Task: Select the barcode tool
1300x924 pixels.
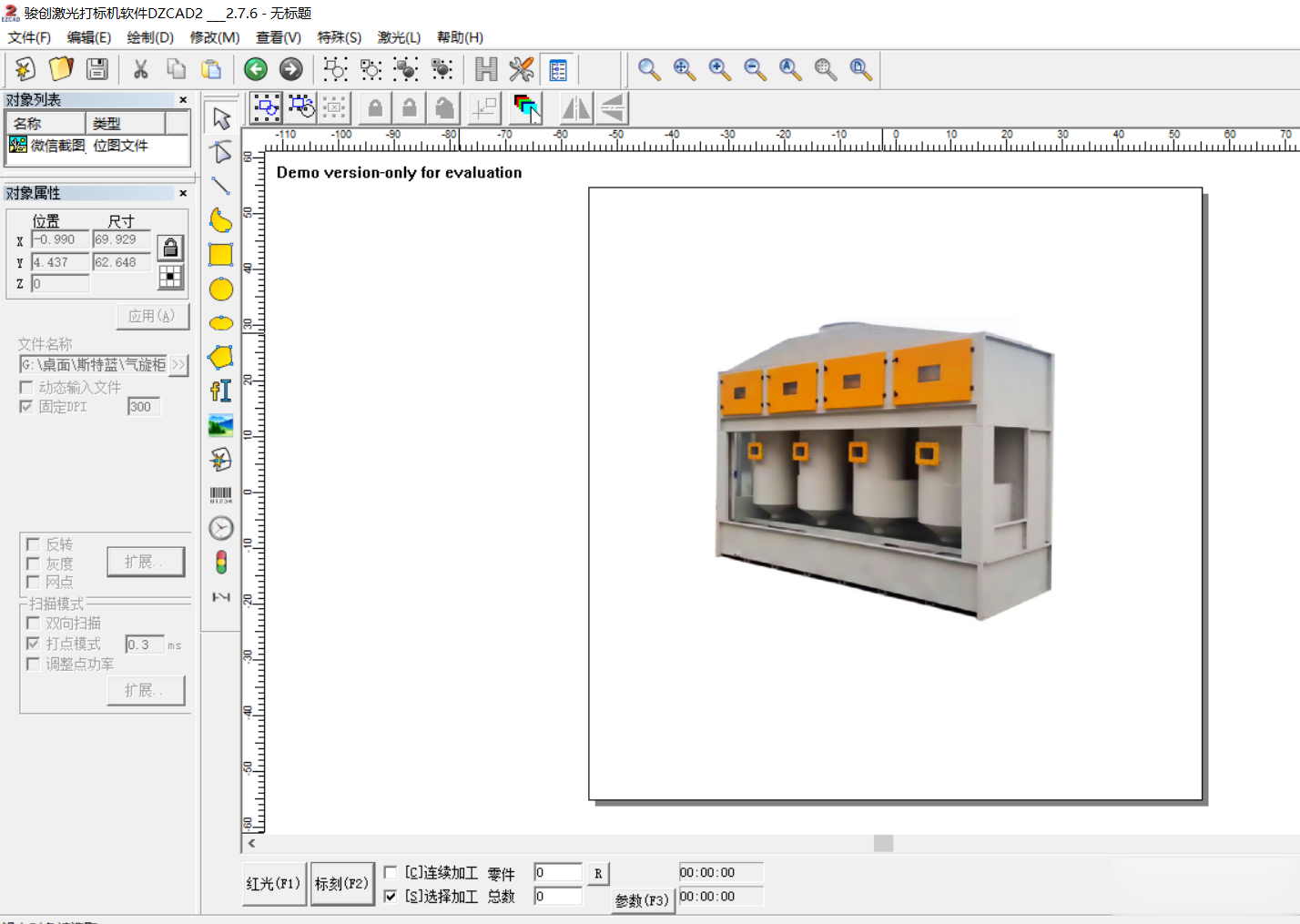Action: click(221, 494)
